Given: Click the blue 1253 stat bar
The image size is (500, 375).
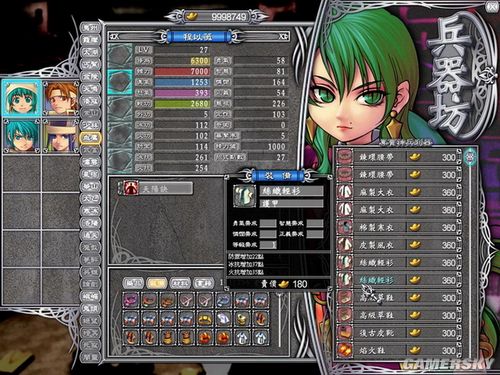Looking at the screenshot, I should pyautogui.click(x=182, y=82).
